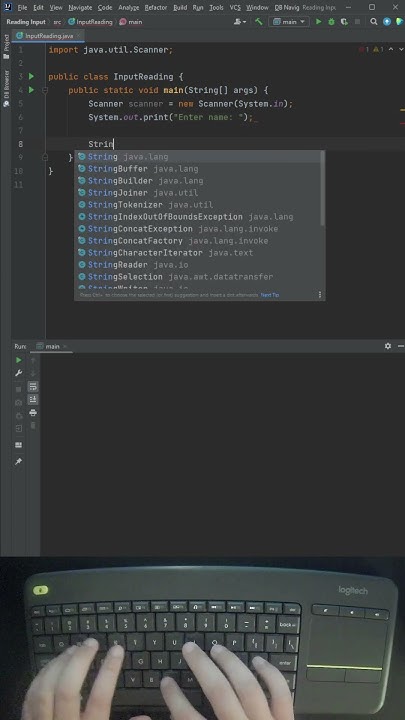The width and height of the screenshot is (405, 720).
Task: Run the InputReading class from the line 3 gutter arrow
Action: [x=31, y=76]
